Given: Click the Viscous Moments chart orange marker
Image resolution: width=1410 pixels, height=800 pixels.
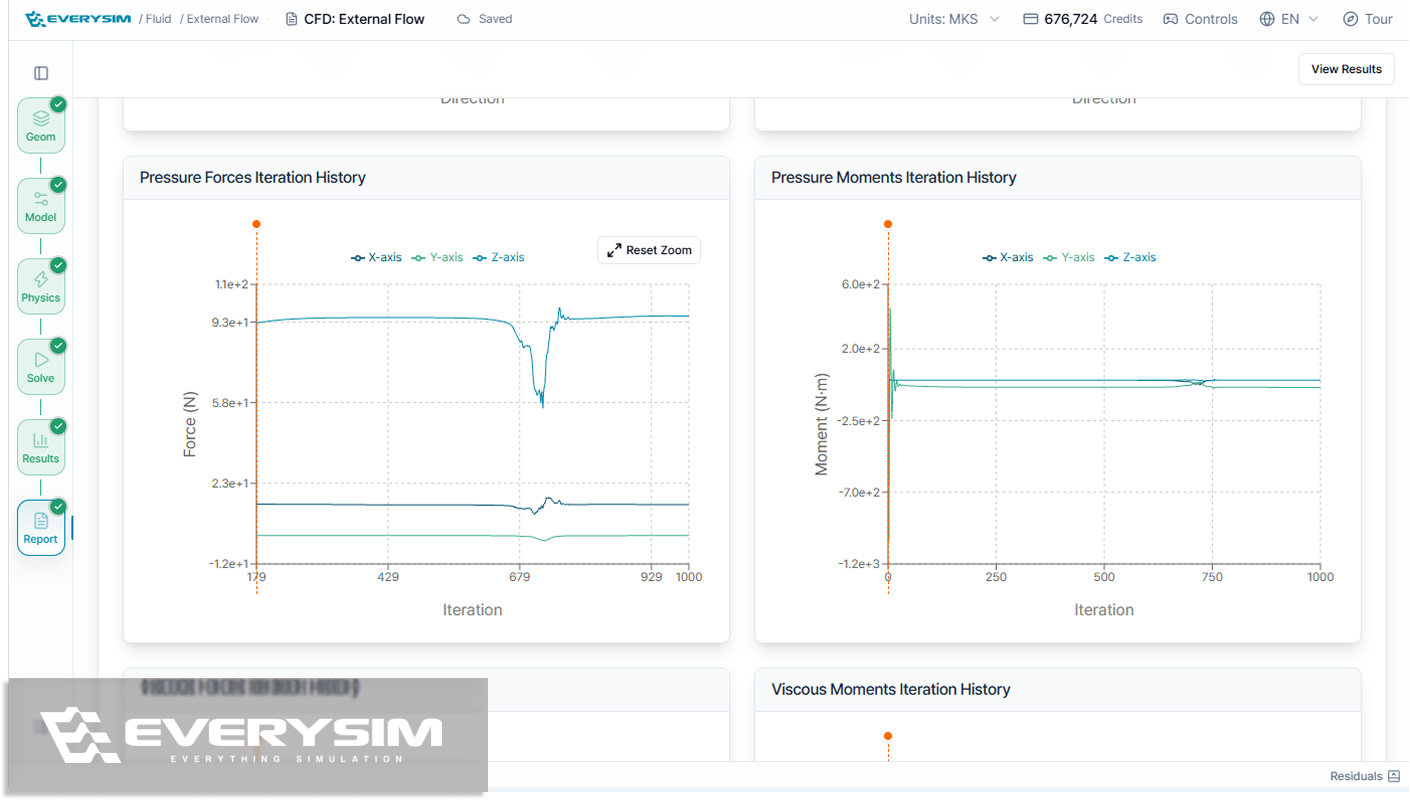Looking at the screenshot, I should tap(888, 736).
